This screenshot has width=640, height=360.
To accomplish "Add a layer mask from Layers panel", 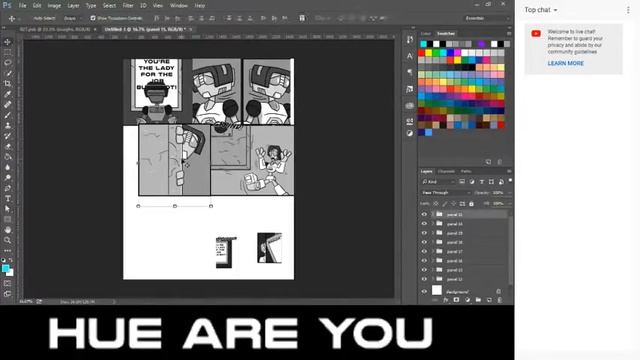I will 456,300.
